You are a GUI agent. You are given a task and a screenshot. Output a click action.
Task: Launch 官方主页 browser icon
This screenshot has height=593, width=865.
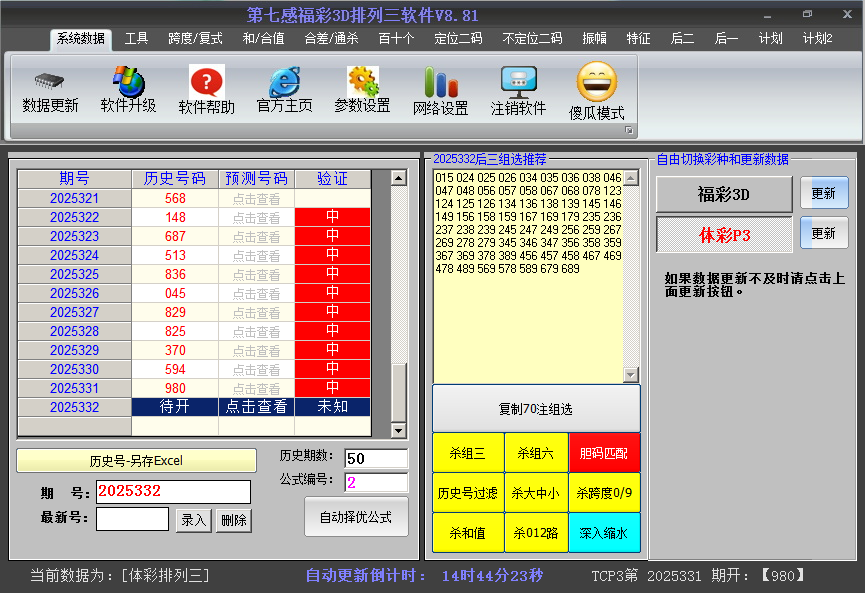[x=284, y=82]
